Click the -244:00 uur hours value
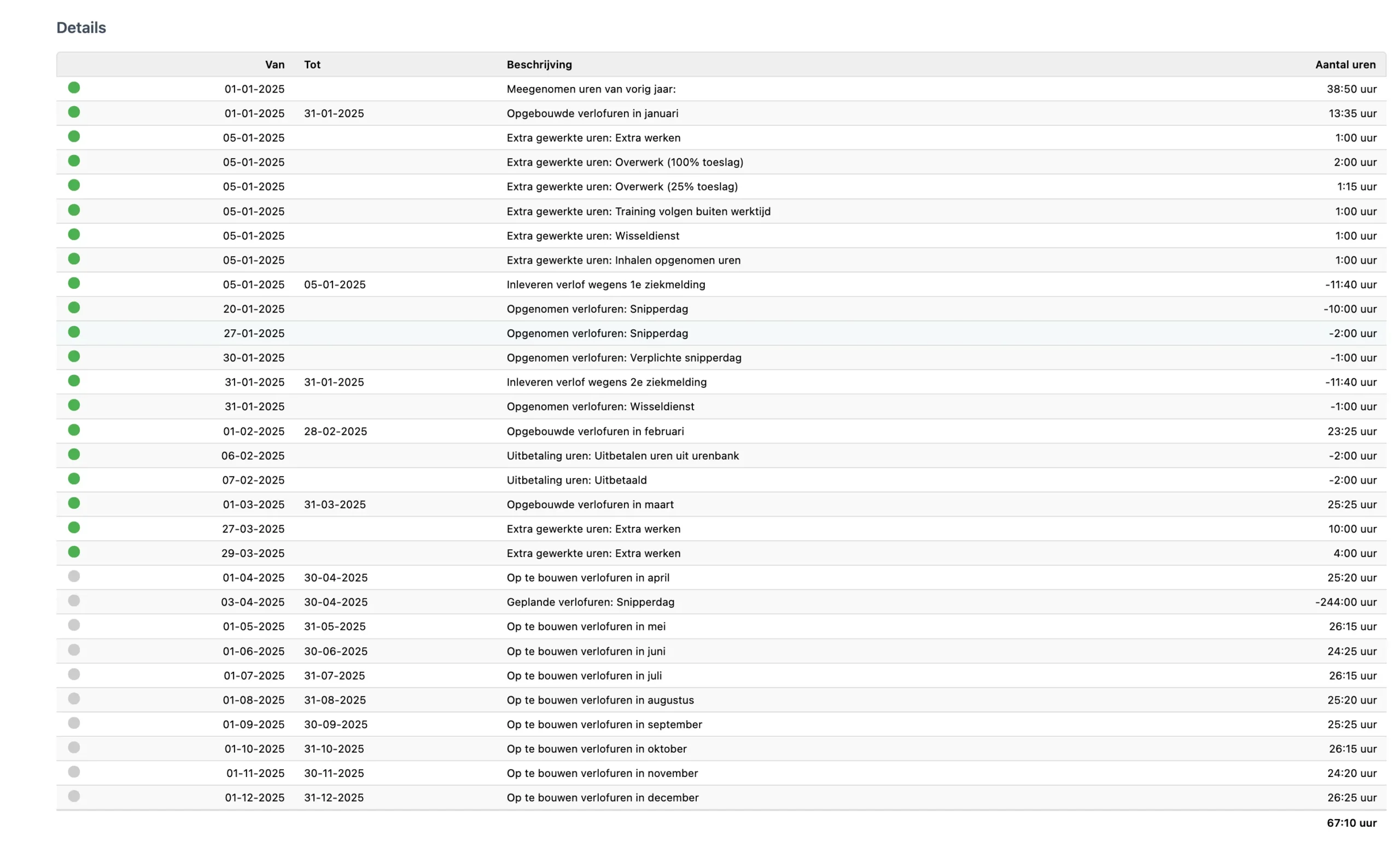Image resolution: width=1400 pixels, height=853 pixels. click(1345, 602)
